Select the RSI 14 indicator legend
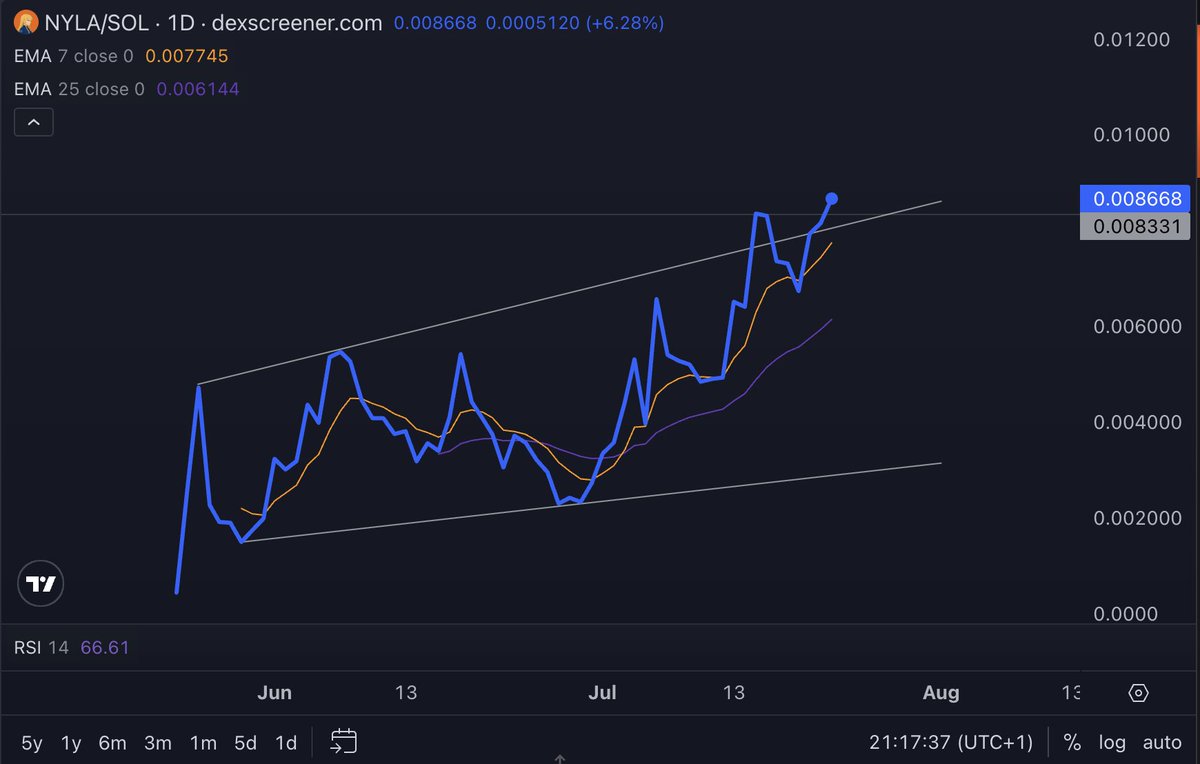 click(x=41, y=648)
